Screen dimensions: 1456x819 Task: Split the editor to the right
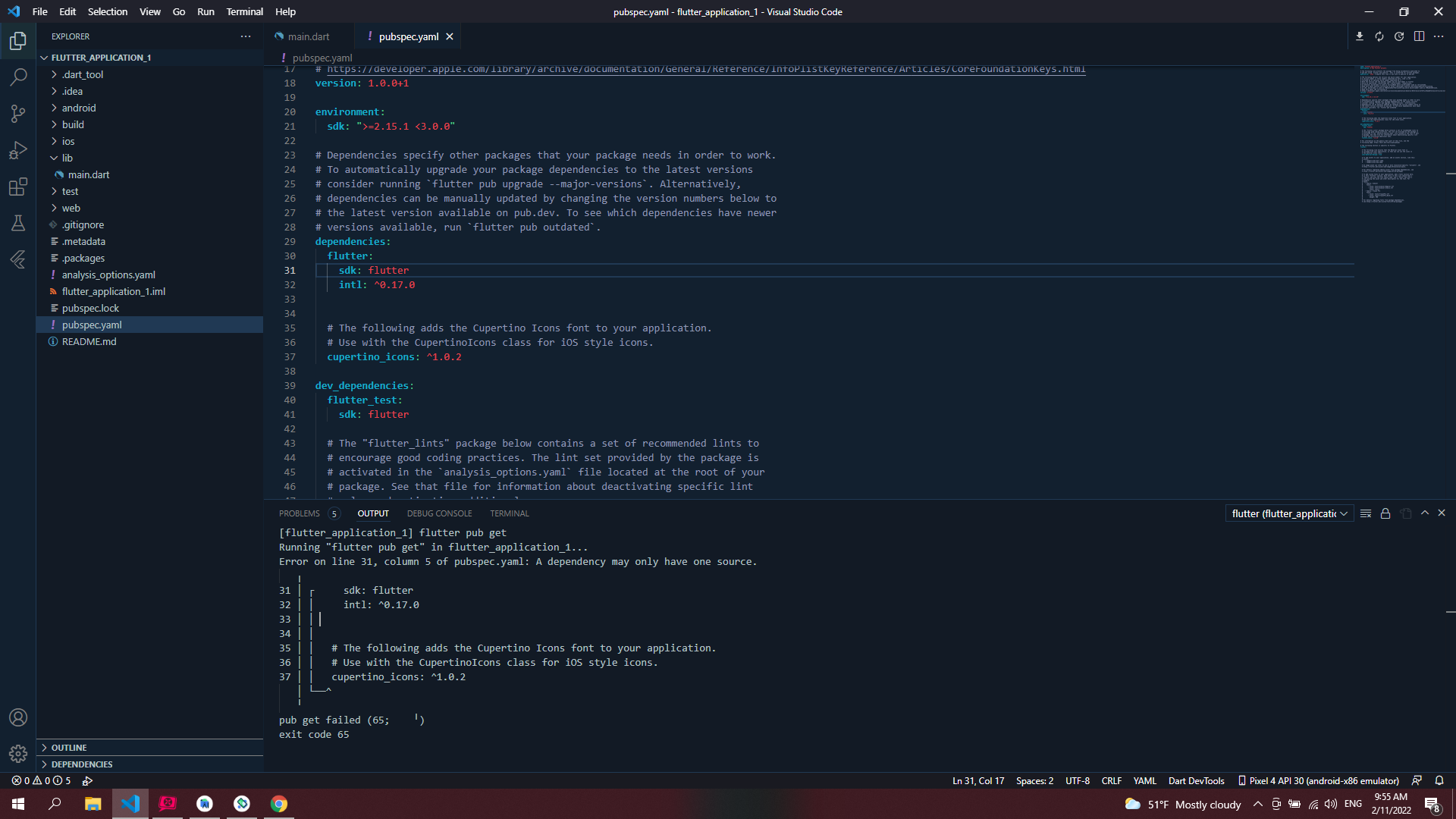point(1419,36)
